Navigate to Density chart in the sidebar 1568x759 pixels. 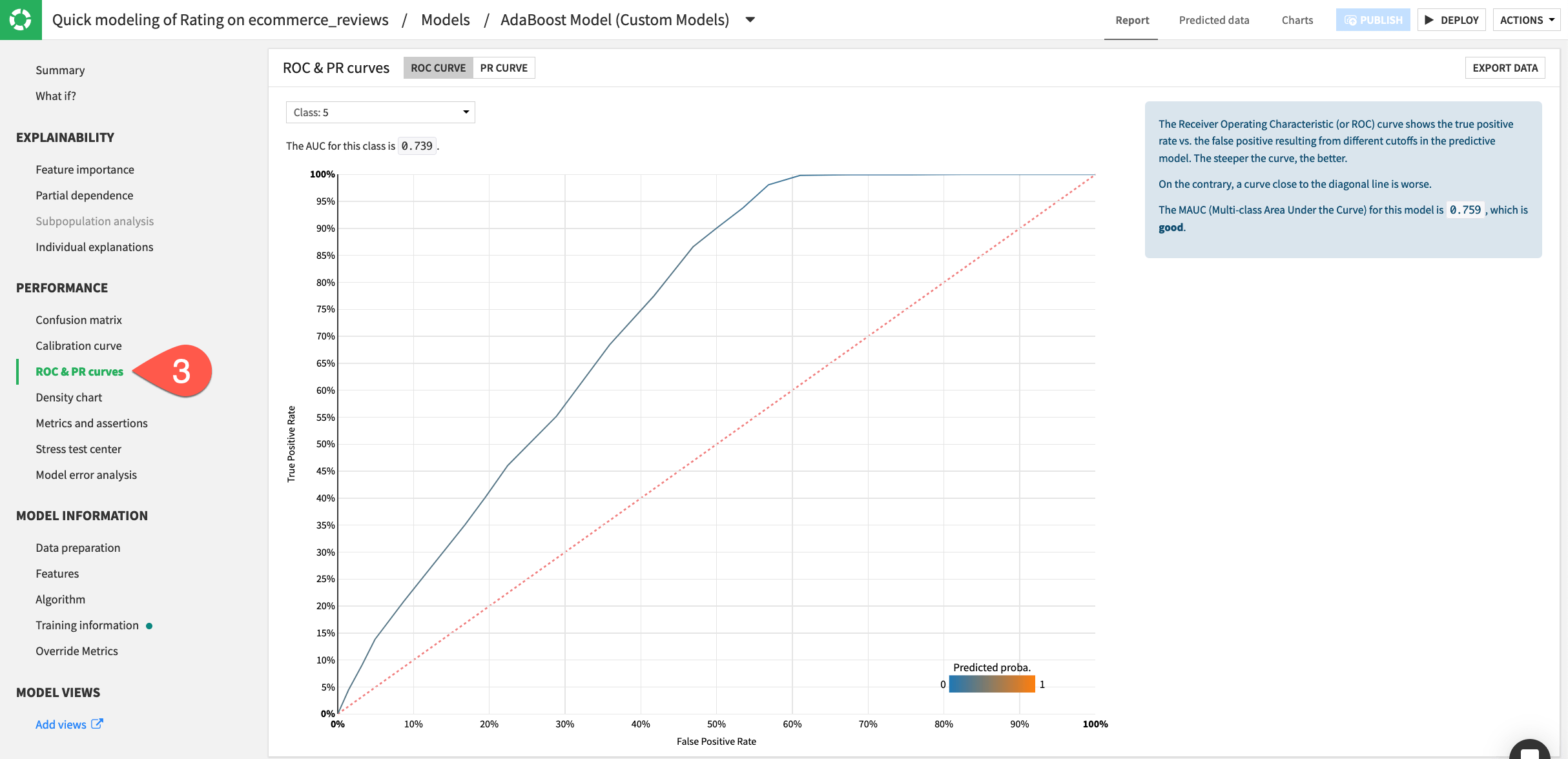(x=68, y=397)
